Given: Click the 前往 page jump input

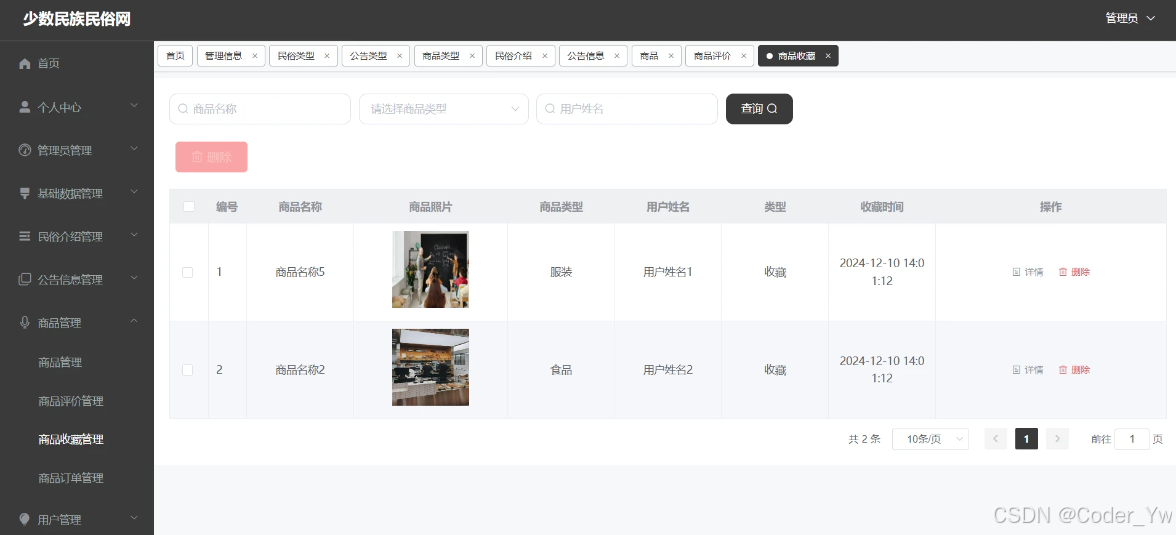Looking at the screenshot, I should click(x=1132, y=439).
